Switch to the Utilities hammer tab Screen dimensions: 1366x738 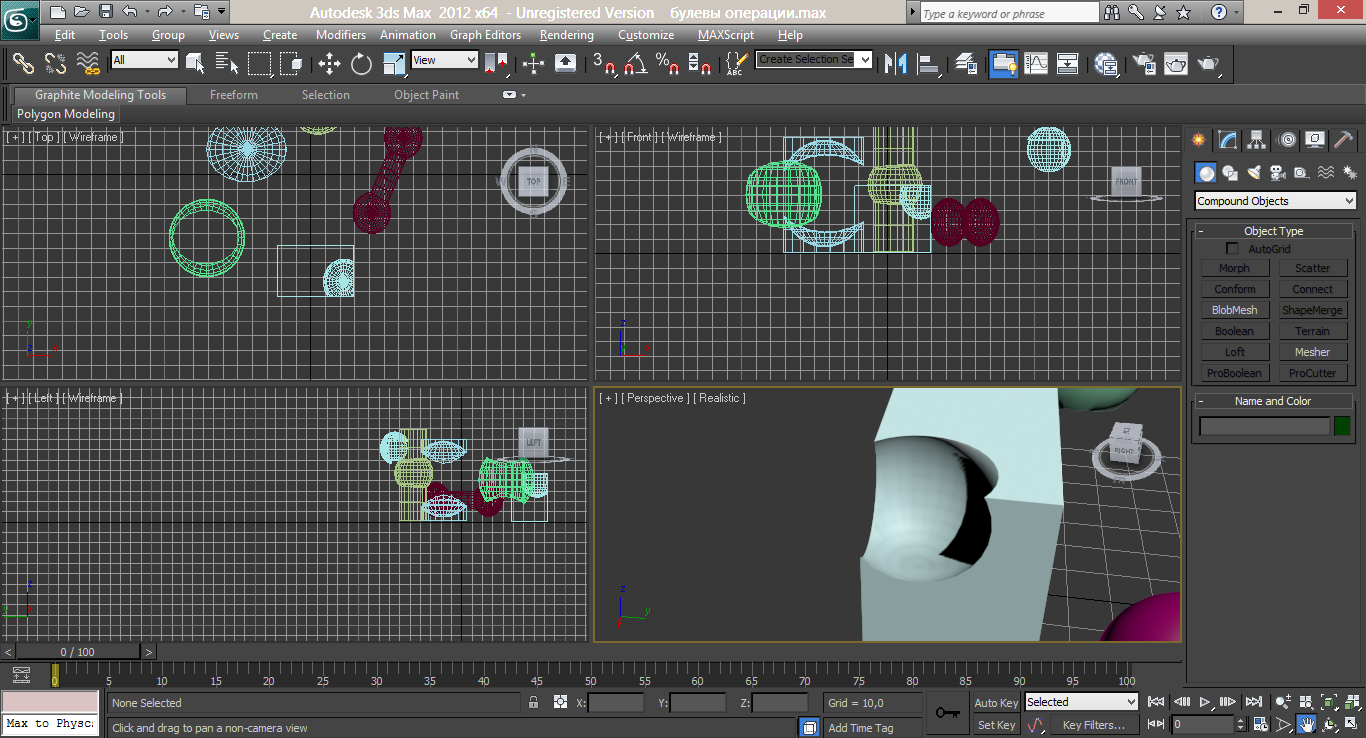coord(1344,140)
